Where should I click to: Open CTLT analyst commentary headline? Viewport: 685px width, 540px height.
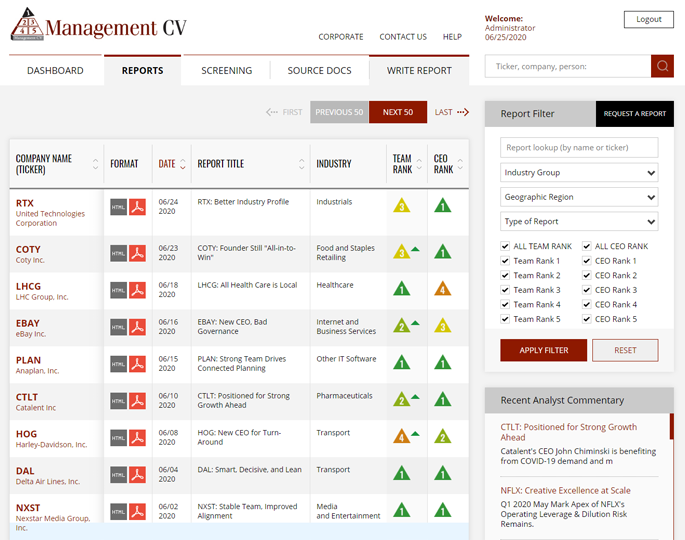click(568, 432)
